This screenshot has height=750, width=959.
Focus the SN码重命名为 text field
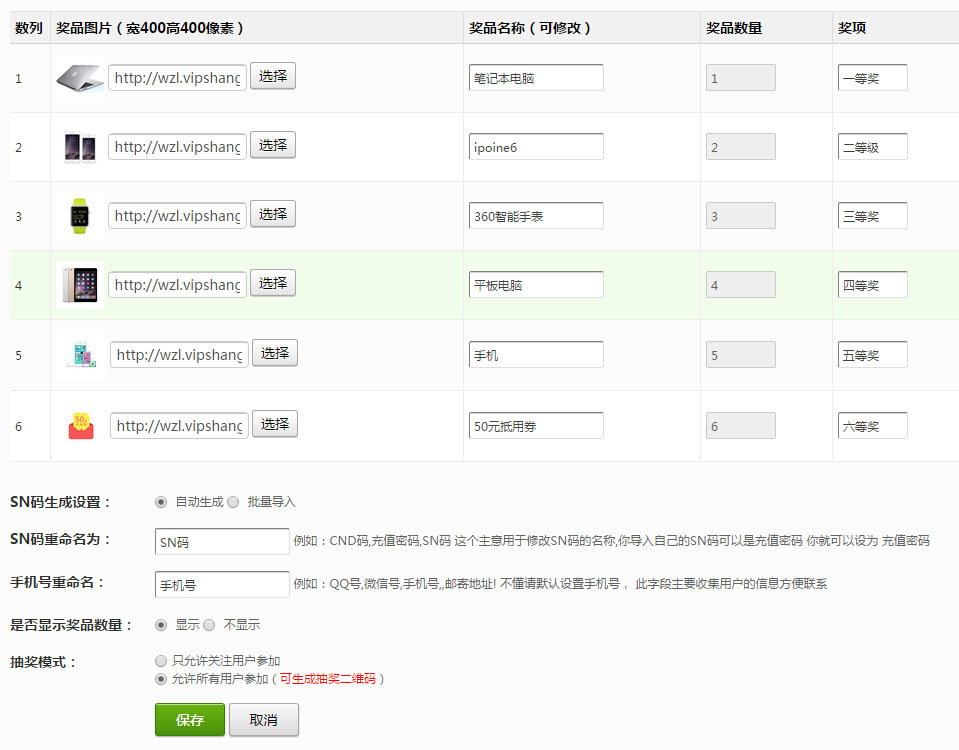(222, 542)
